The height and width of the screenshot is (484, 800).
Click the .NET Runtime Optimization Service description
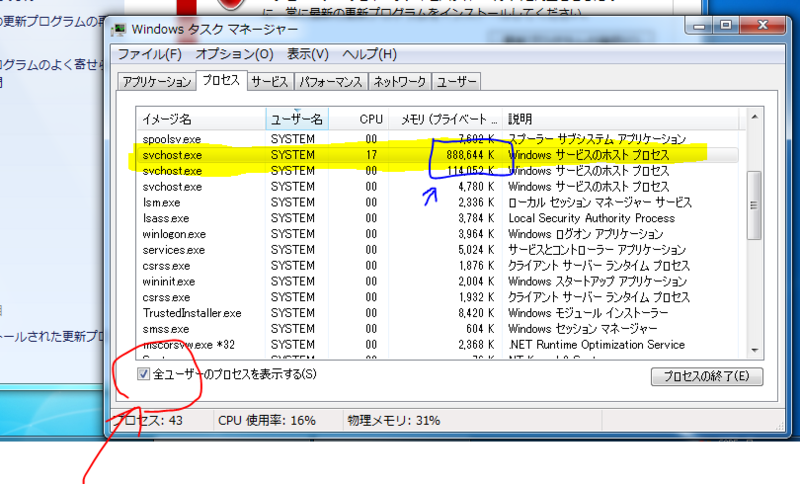[596, 344]
